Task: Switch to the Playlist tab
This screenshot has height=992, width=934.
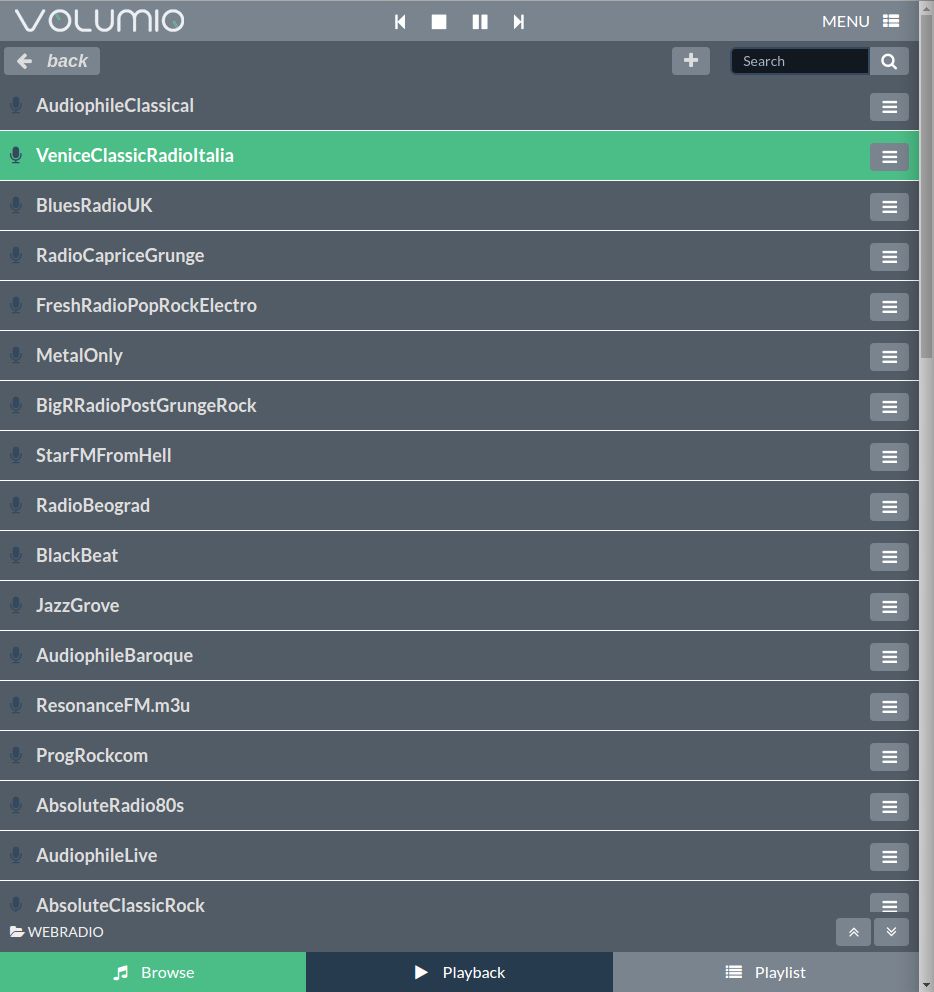Action: tap(766, 972)
